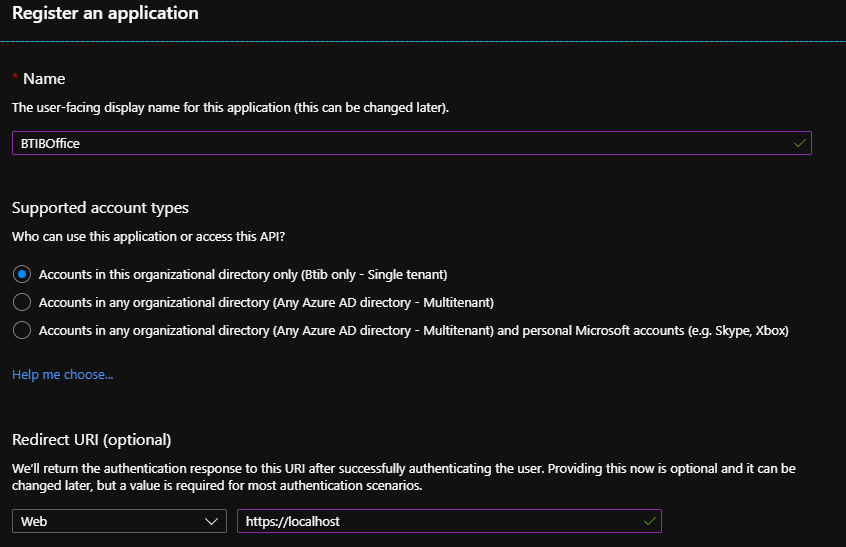The height and width of the screenshot is (547, 846).
Task: Click the red required asterisk beside Name
Action: pos(15,78)
